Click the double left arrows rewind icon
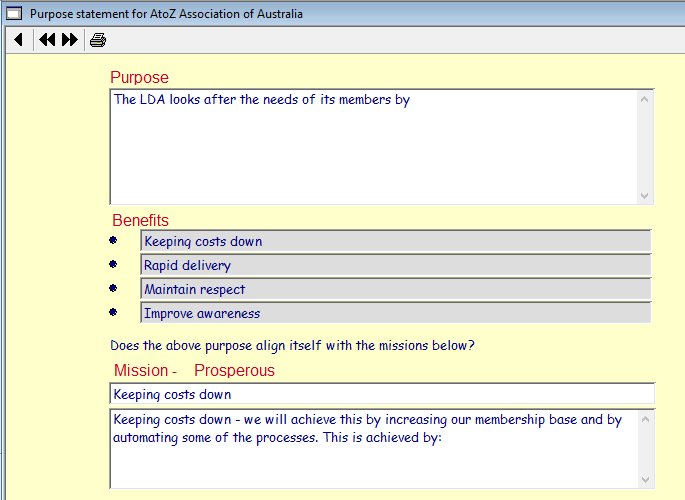This screenshot has height=500, width=685. [47, 40]
